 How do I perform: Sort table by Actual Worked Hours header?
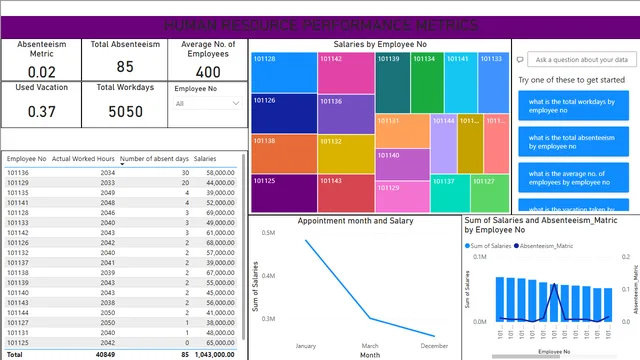tap(83, 159)
